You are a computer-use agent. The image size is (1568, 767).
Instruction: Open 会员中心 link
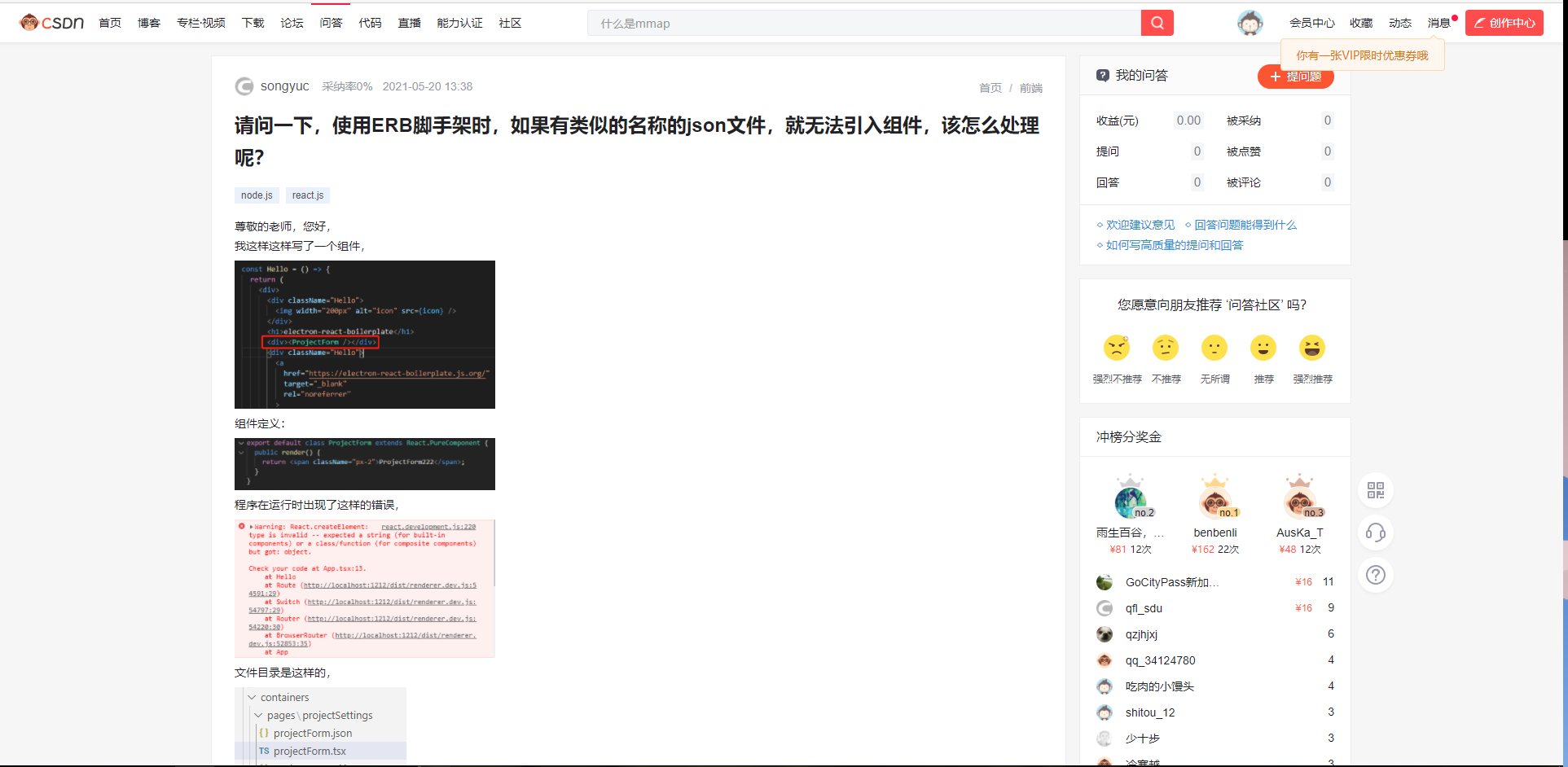pos(1312,23)
